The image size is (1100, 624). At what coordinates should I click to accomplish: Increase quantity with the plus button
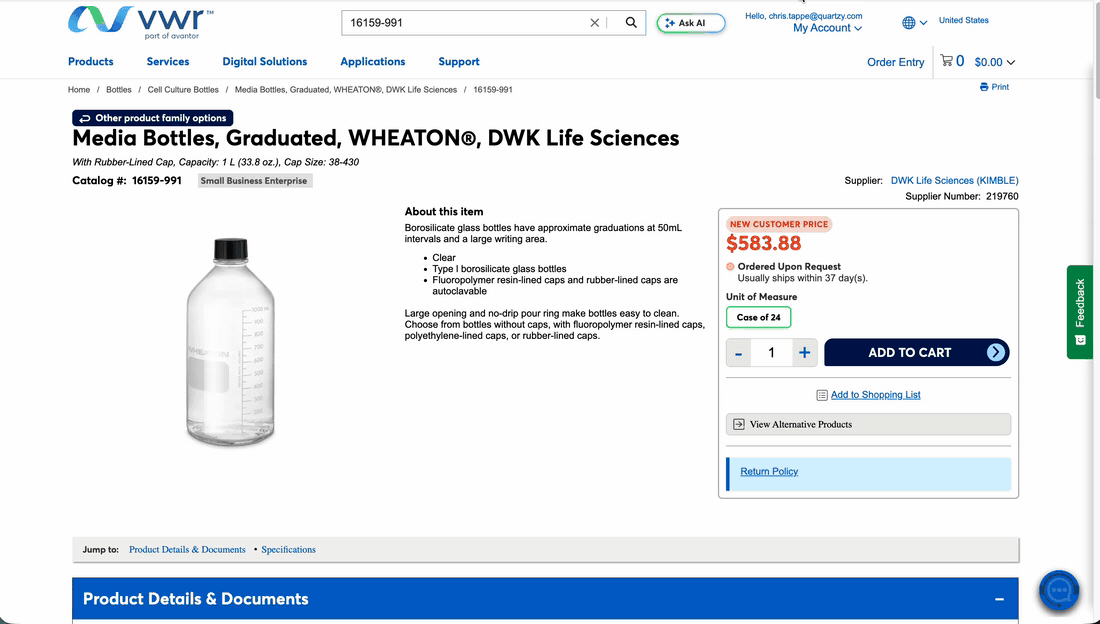805,352
